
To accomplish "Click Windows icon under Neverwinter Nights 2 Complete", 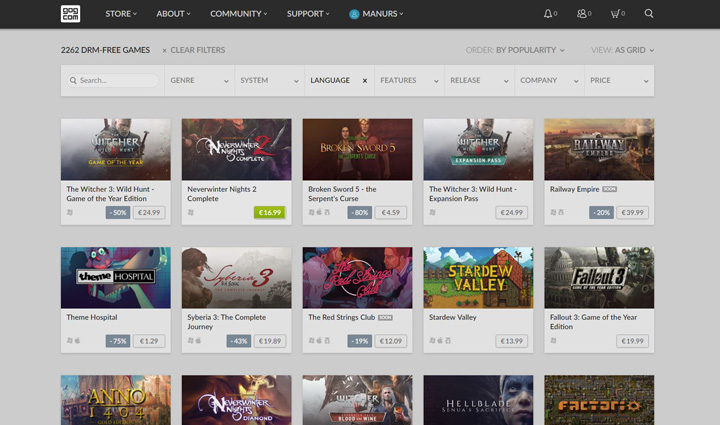I will 191,212.
